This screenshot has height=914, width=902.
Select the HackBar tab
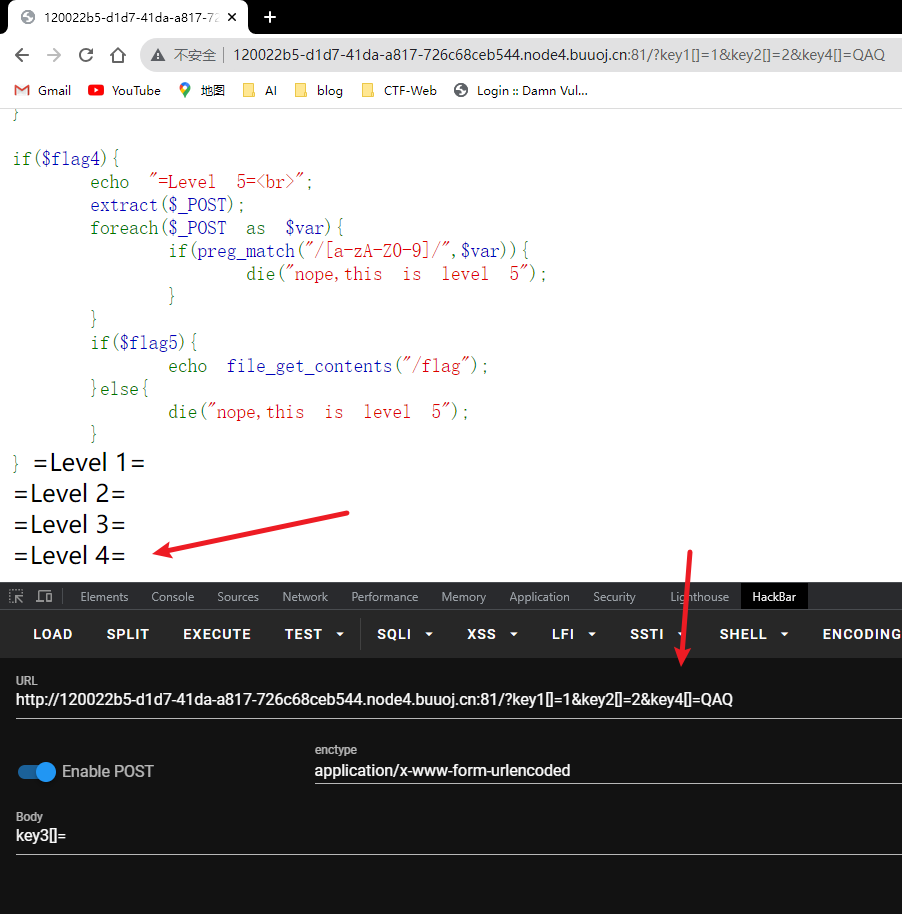[x=774, y=596]
